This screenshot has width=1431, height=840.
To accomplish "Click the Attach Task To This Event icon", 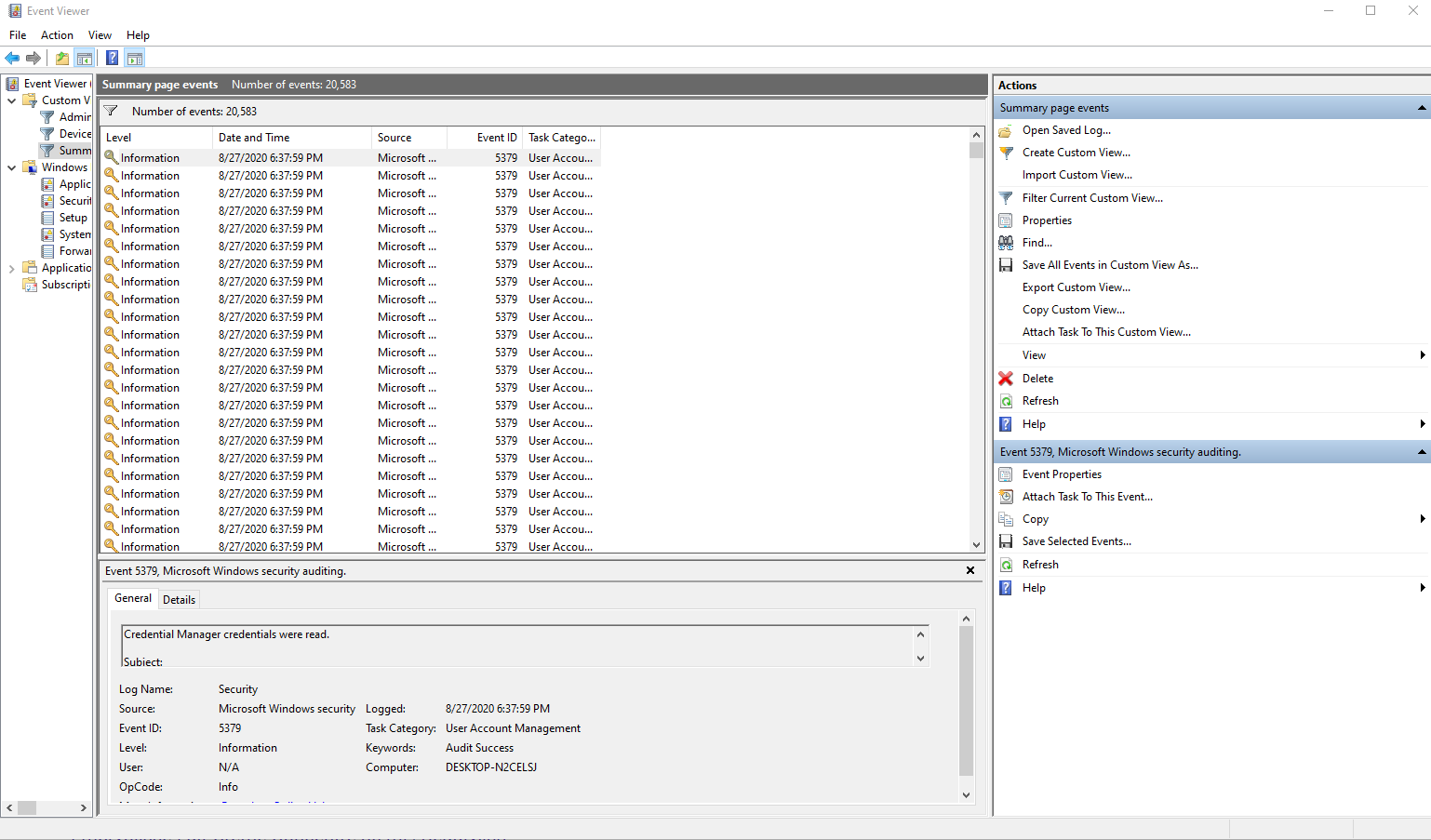I will pos(1006,497).
